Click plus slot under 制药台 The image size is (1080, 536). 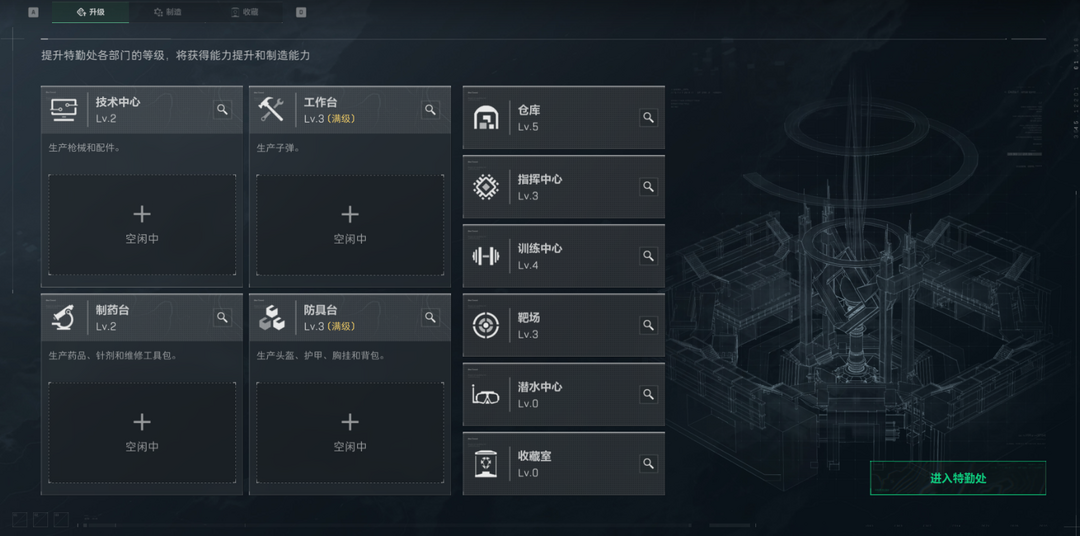point(142,433)
